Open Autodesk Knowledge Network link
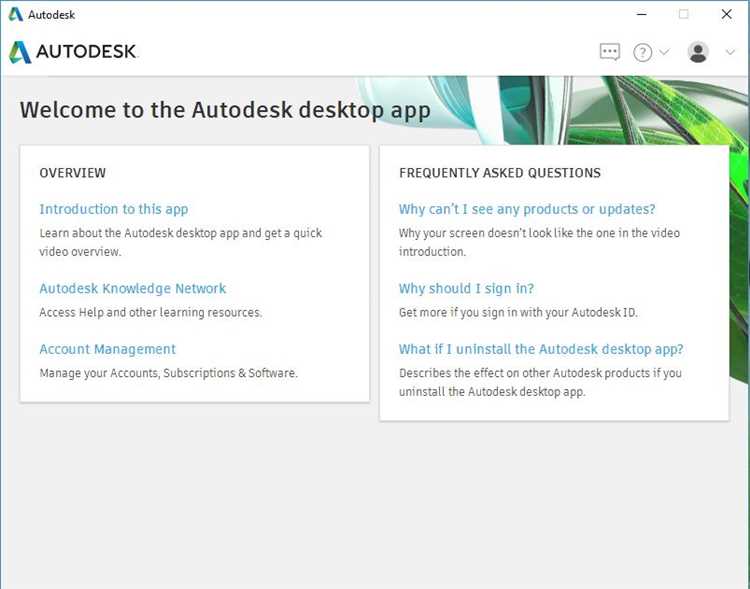The height and width of the screenshot is (589, 750). pyautogui.click(x=132, y=289)
